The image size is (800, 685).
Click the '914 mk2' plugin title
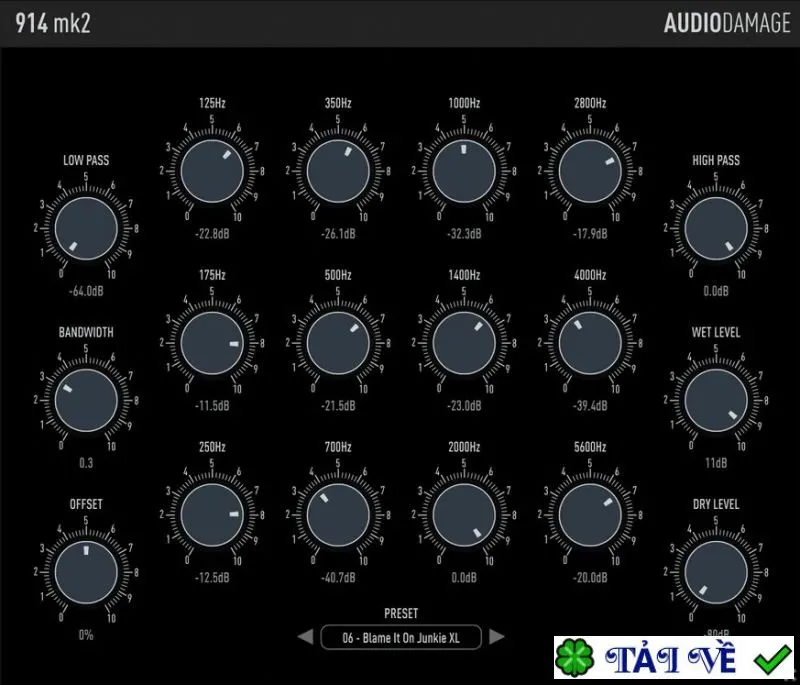point(53,23)
